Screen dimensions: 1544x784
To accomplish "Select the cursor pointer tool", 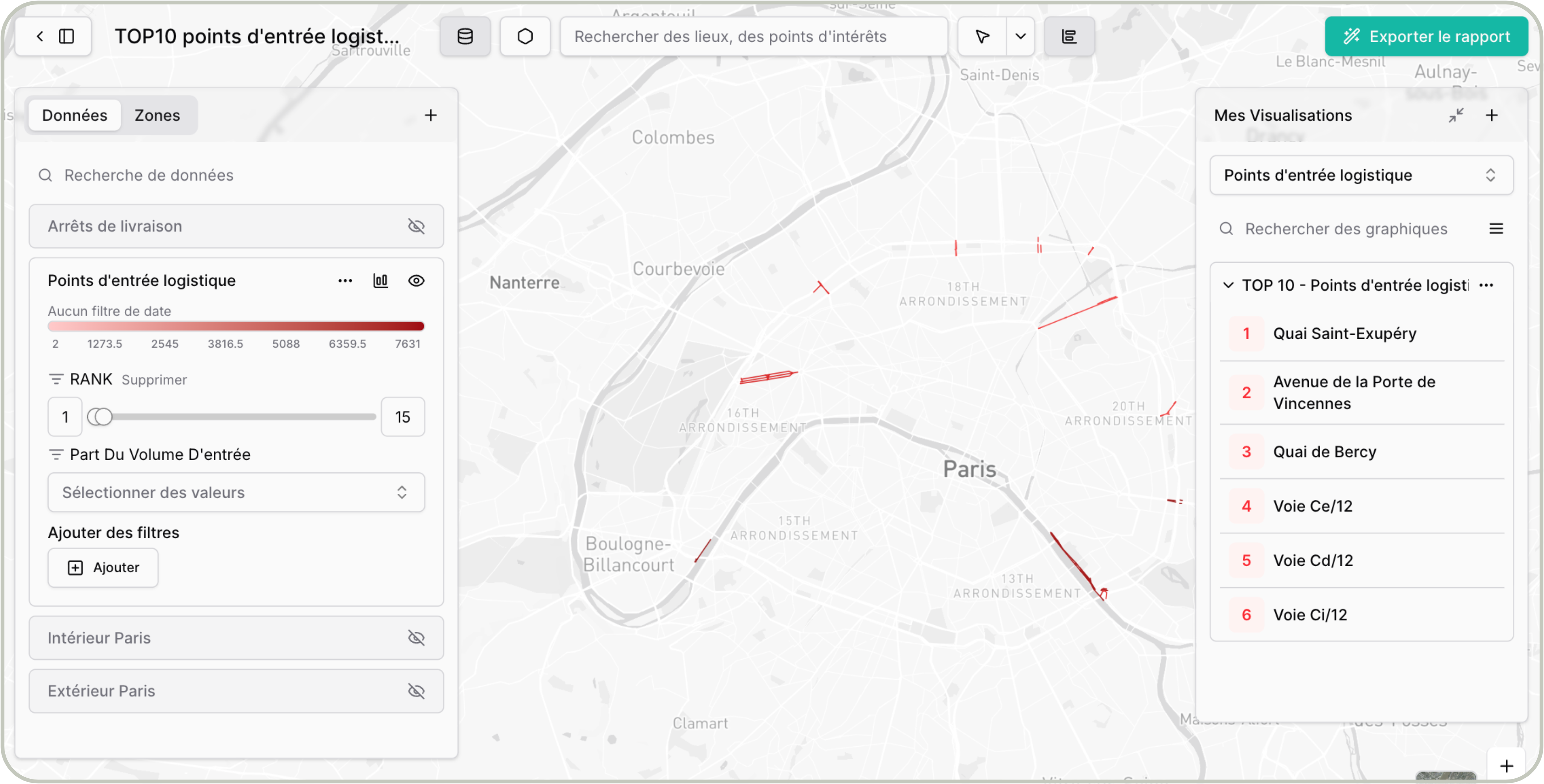I will pyautogui.click(x=982, y=37).
